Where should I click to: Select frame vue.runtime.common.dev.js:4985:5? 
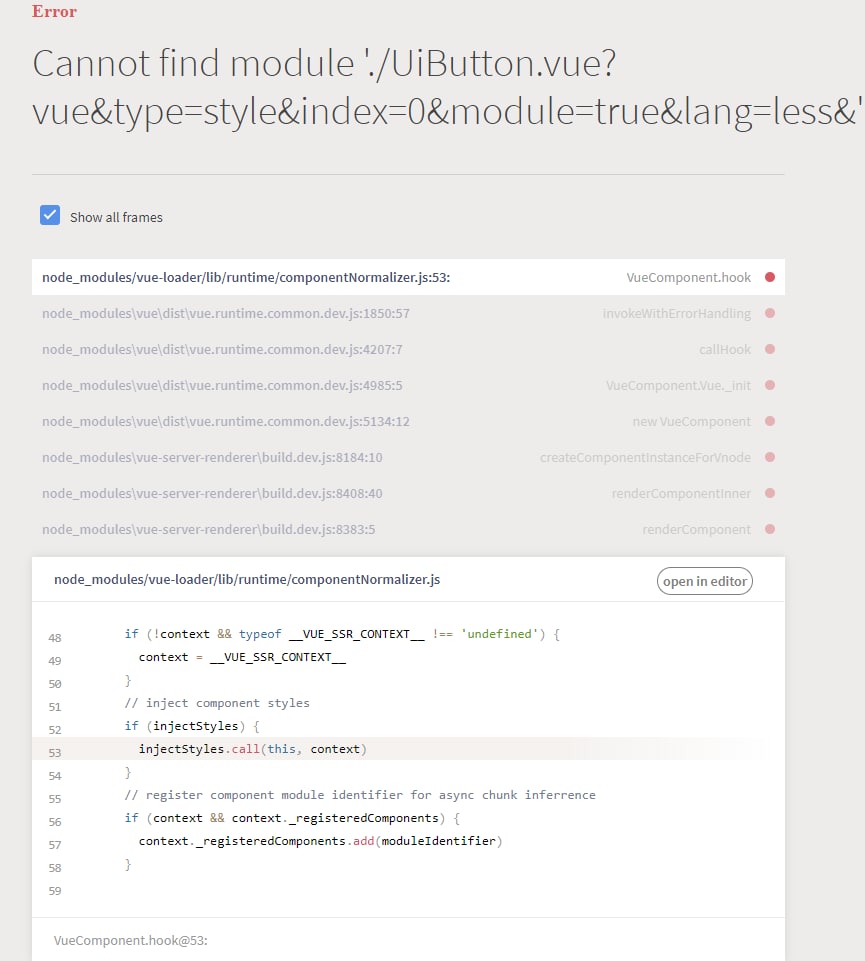coord(408,386)
